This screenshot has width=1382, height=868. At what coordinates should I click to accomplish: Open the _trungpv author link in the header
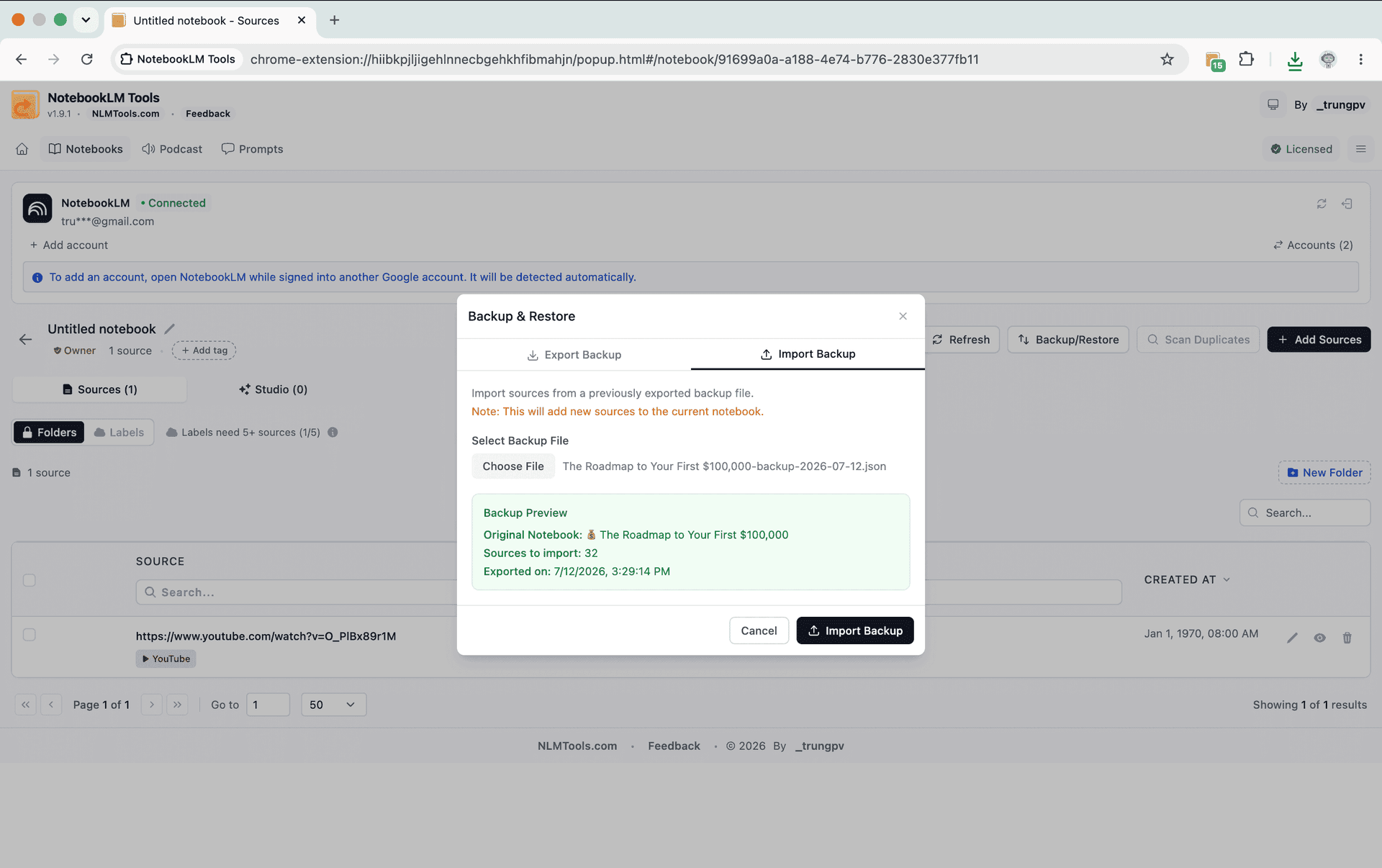(1340, 104)
